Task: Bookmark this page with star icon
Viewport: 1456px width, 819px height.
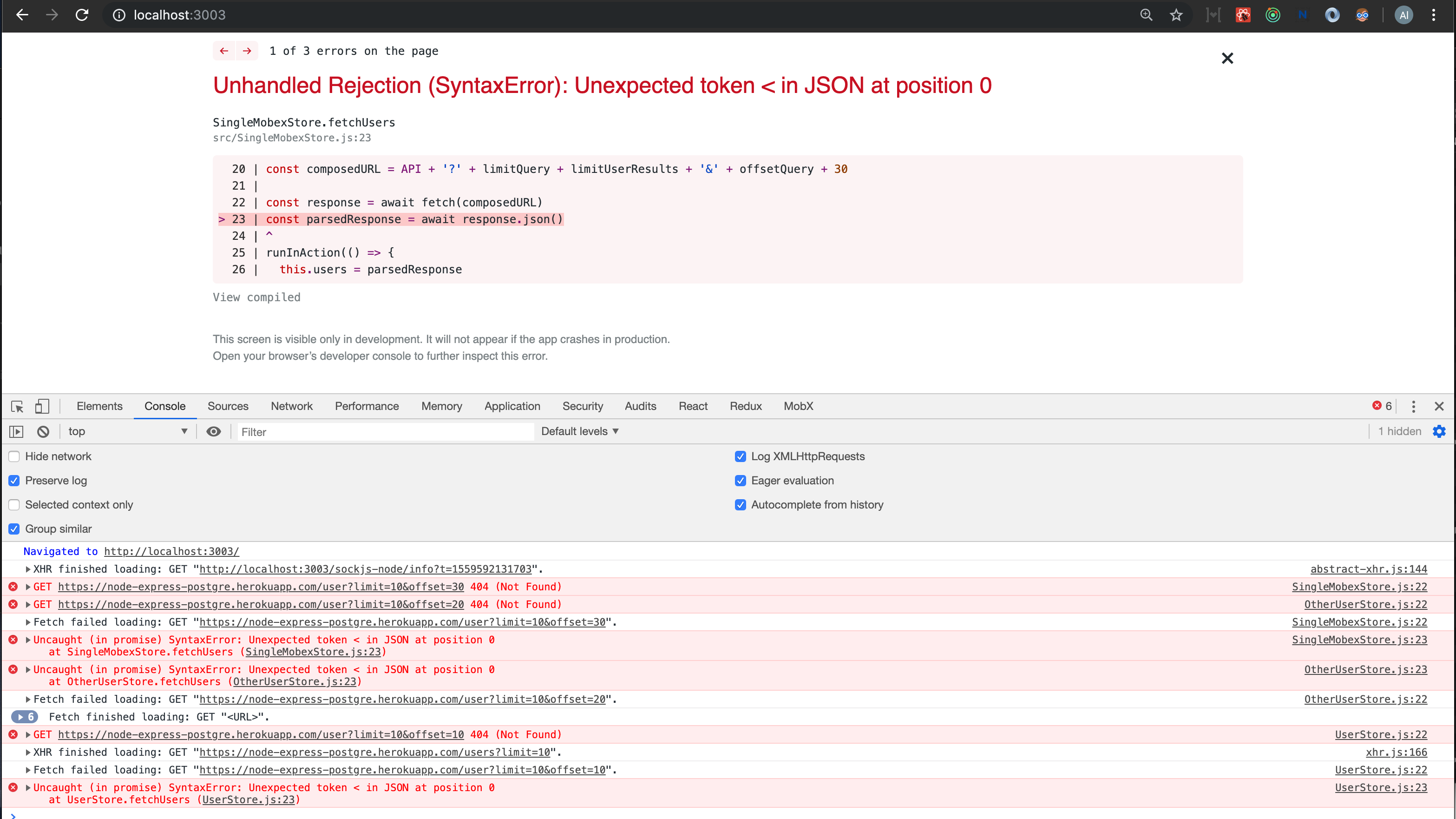Action: 1176,15
